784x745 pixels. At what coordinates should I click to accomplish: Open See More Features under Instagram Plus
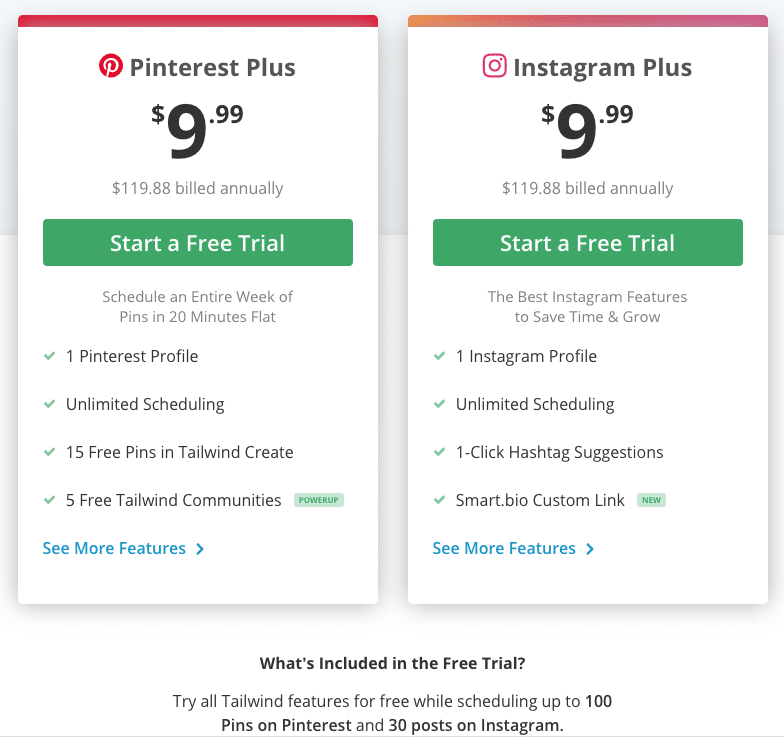pyautogui.click(x=504, y=548)
